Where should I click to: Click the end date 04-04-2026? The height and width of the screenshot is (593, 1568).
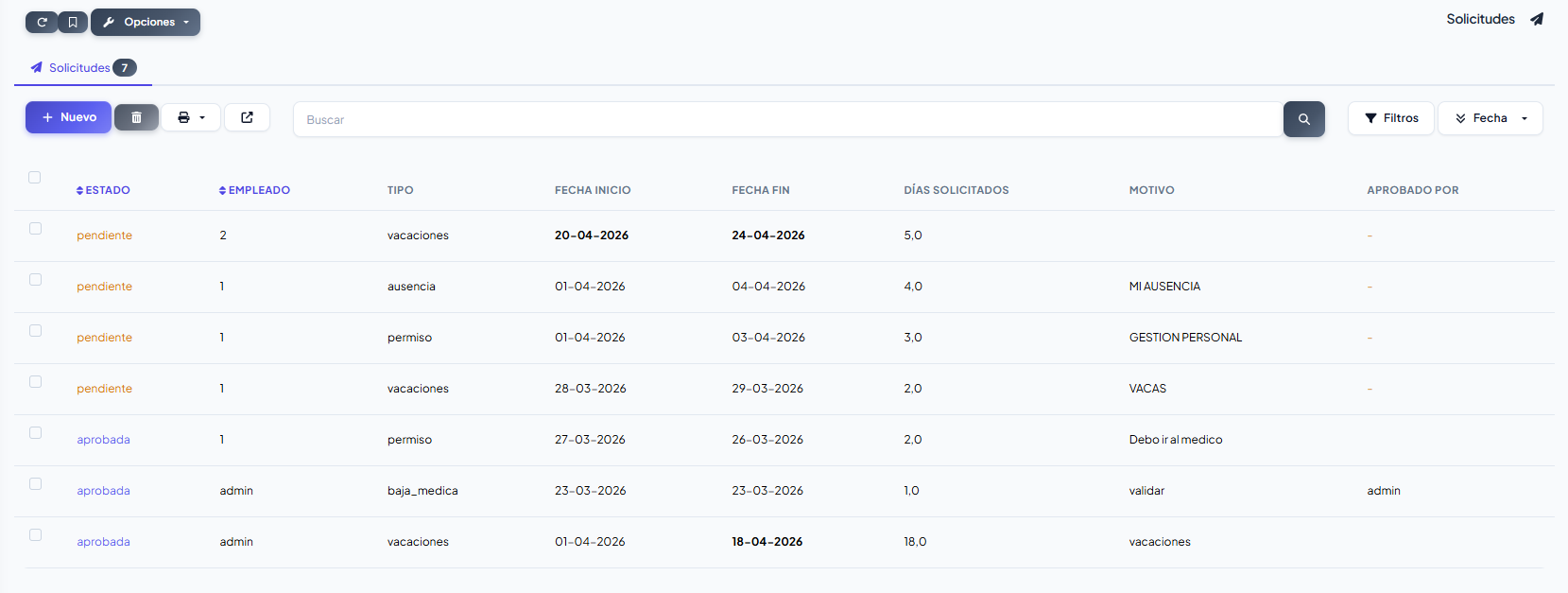(x=768, y=287)
